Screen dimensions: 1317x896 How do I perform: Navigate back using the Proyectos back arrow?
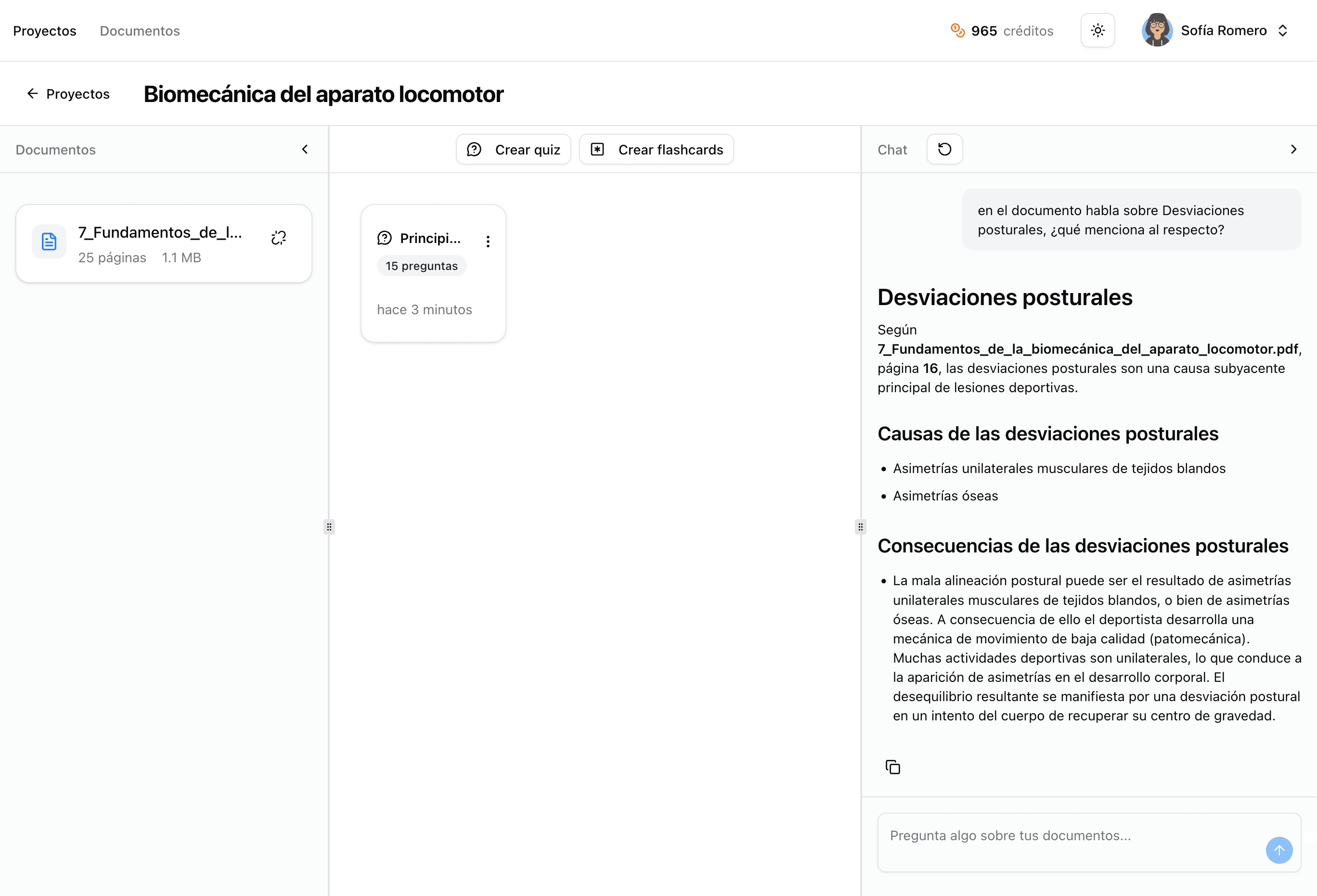coord(33,93)
